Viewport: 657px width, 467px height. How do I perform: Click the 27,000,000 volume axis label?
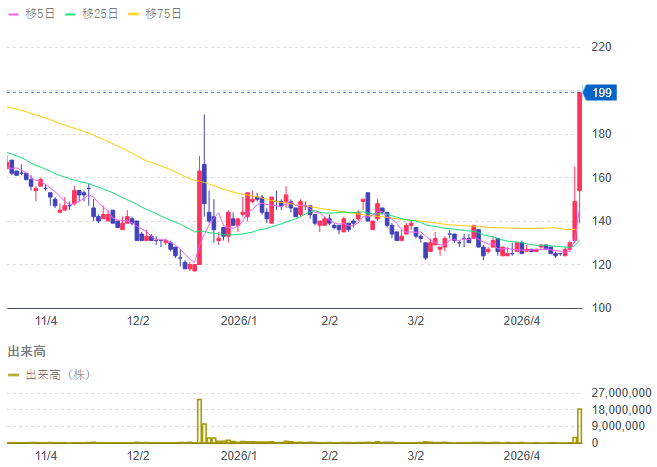coord(621,393)
